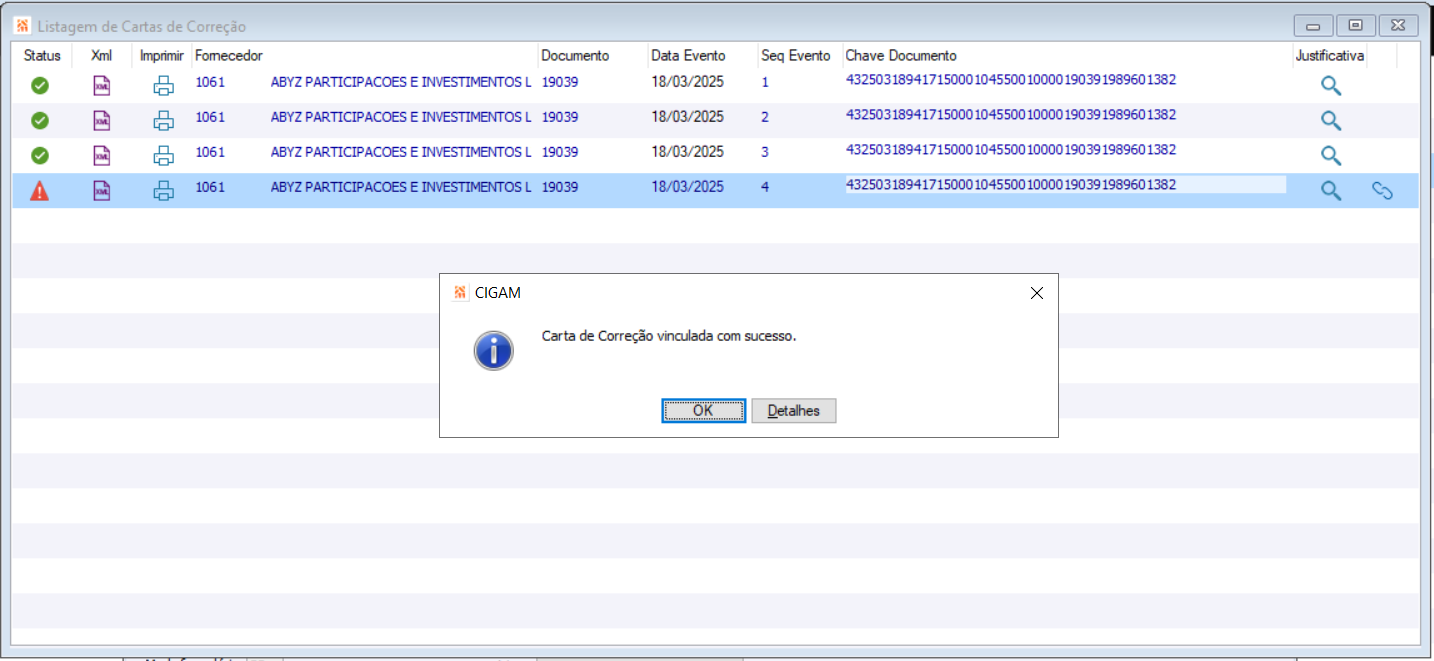This screenshot has width=1434, height=661.
Task: View justificativa magnifier for sequence 1
Action: click(x=1331, y=86)
